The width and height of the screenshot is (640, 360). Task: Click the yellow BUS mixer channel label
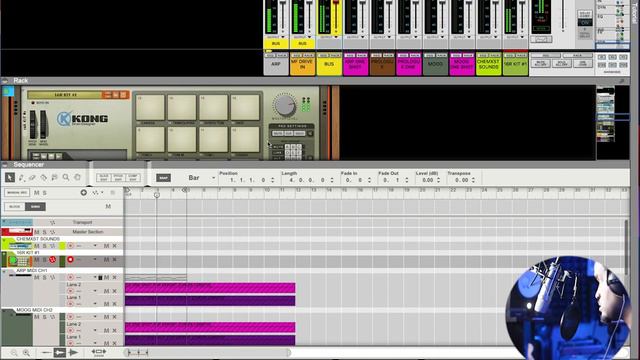click(329, 64)
